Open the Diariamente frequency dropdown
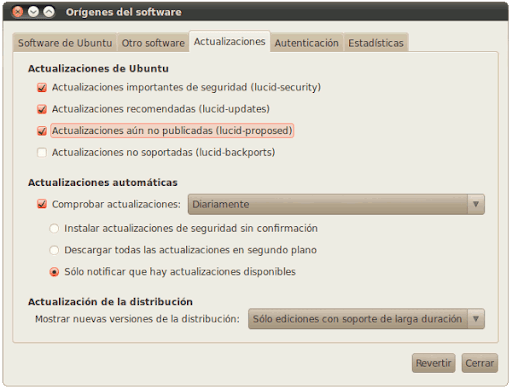Image resolution: width=512 pixels, height=389 pixels. click(x=336, y=204)
